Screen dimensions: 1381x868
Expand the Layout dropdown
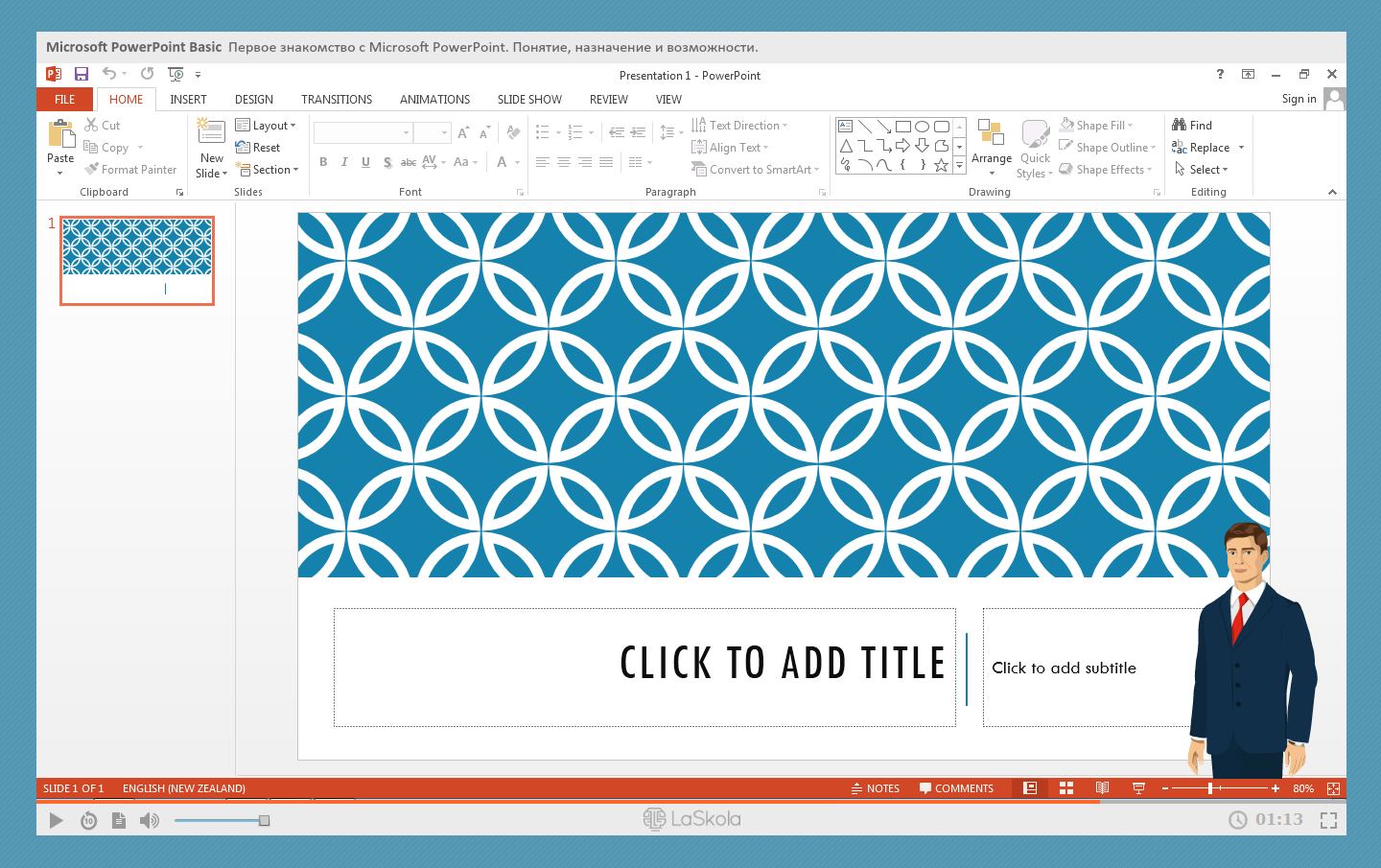coord(267,126)
